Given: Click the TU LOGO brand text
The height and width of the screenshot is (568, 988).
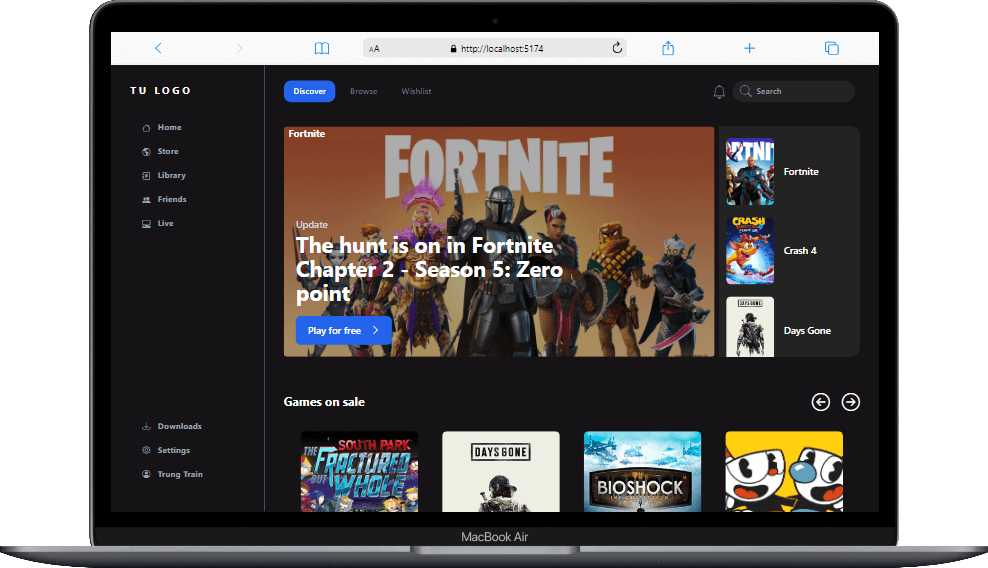Looking at the screenshot, I should [x=161, y=91].
